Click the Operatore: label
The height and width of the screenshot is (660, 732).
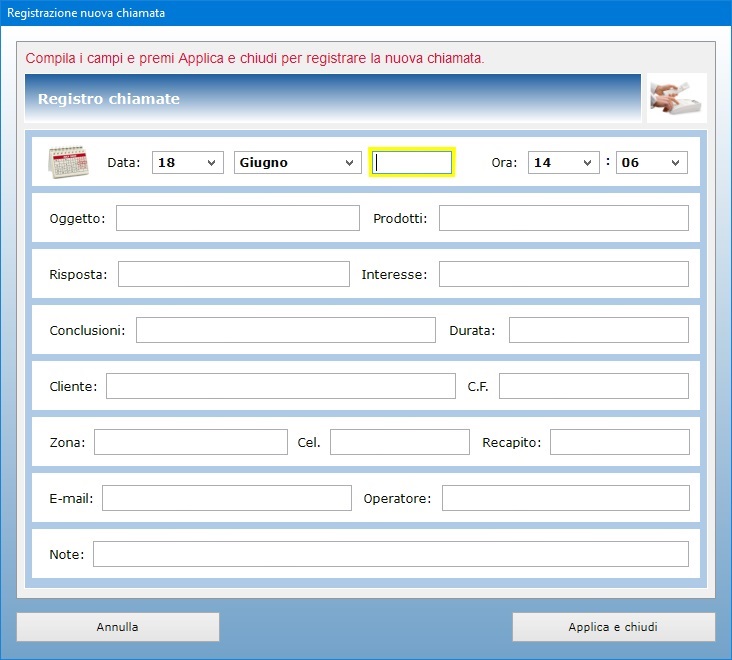pos(397,499)
